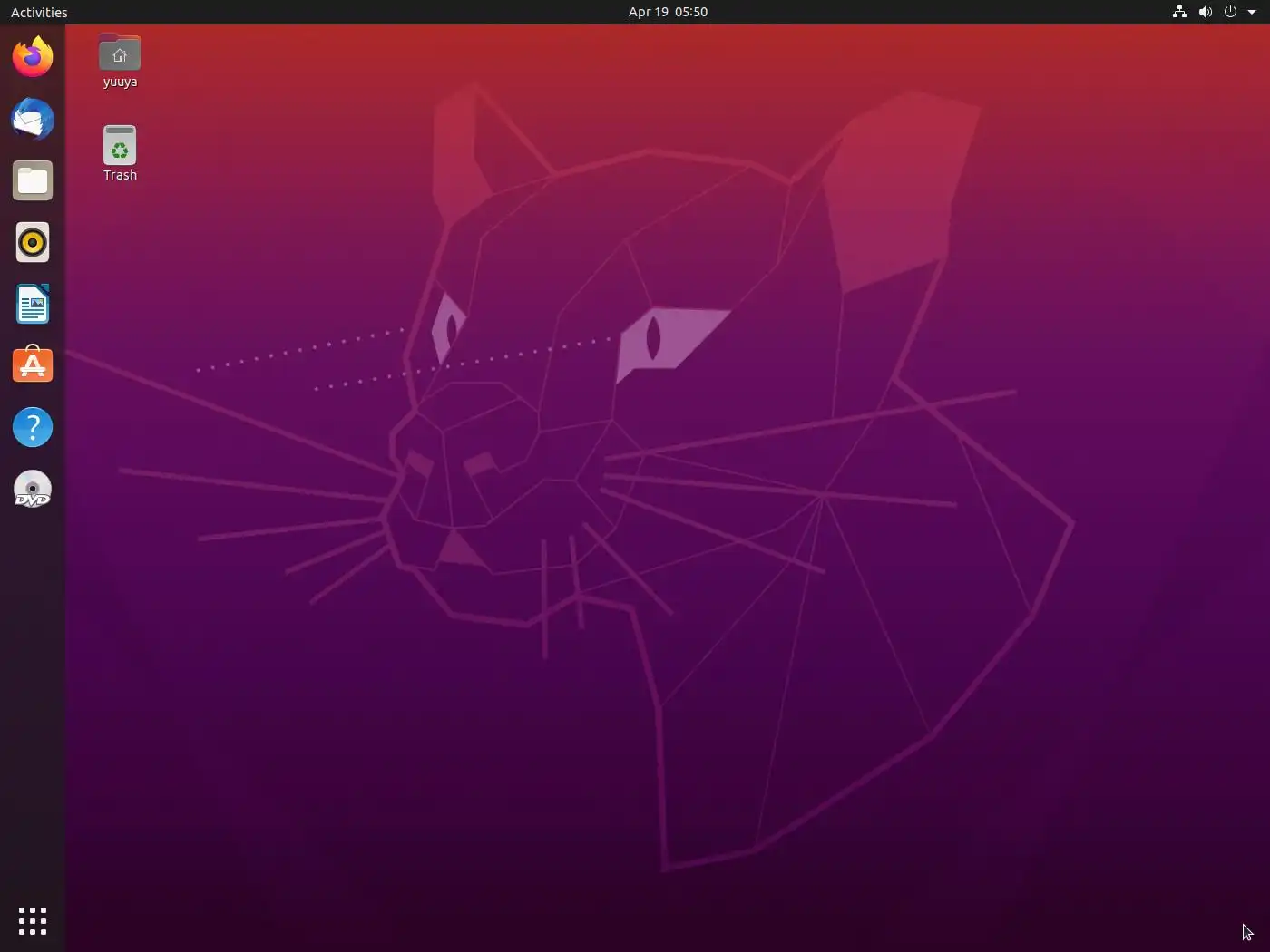Screen dimensions: 1270x952
Task: Open LibreOffice Writer from dock
Action: pos(33,304)
